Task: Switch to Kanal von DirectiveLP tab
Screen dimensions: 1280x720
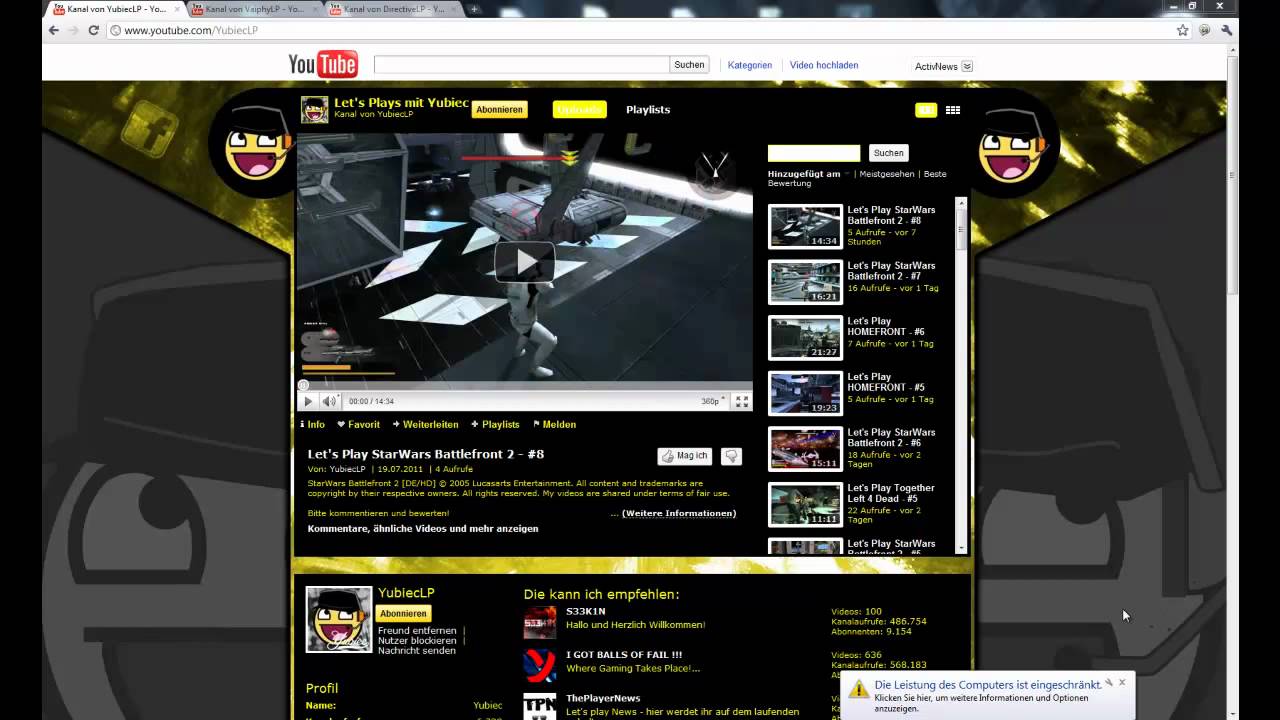Action: coord(393,9)
